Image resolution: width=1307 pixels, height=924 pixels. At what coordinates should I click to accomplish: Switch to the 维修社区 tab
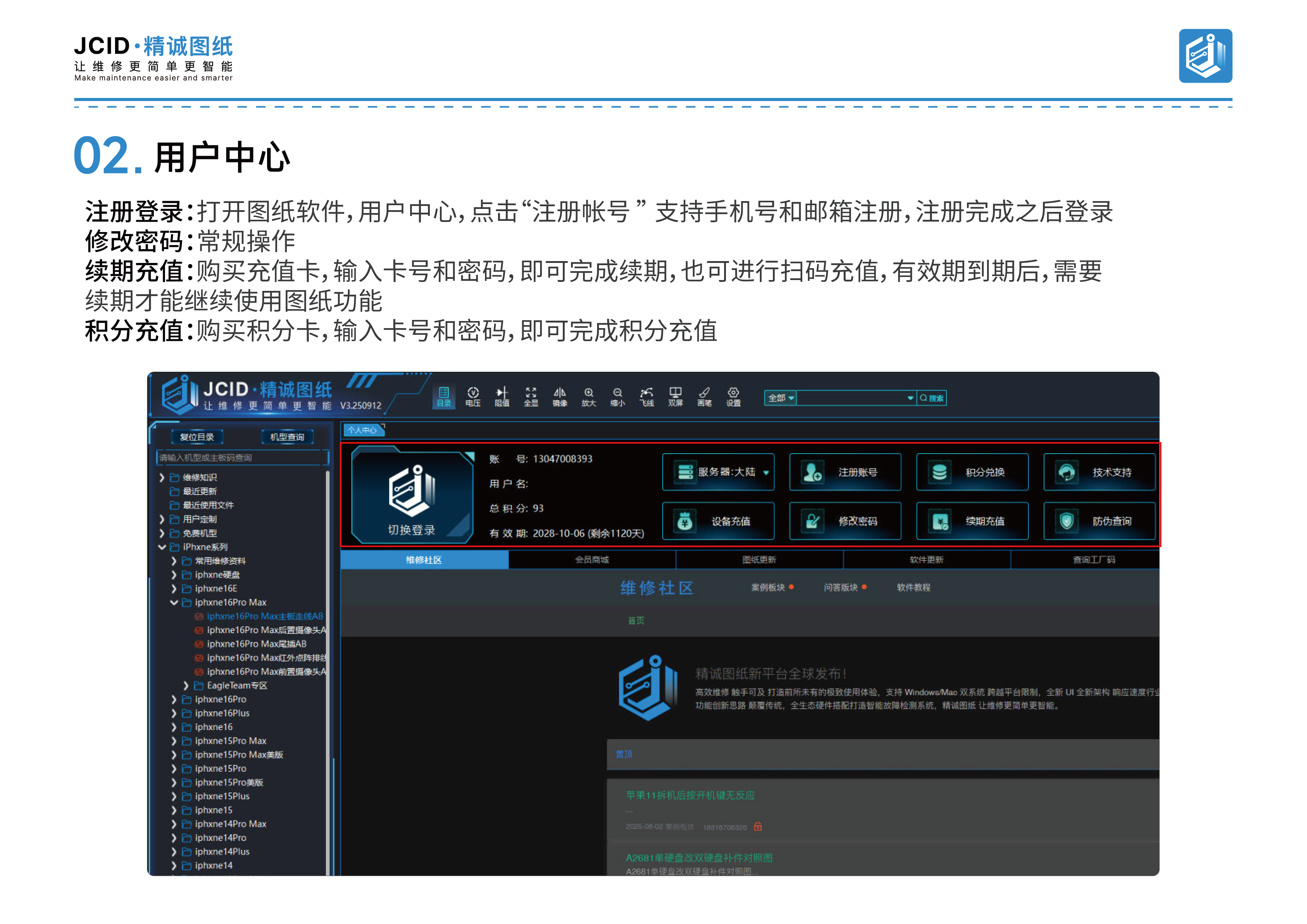(424, 560)
